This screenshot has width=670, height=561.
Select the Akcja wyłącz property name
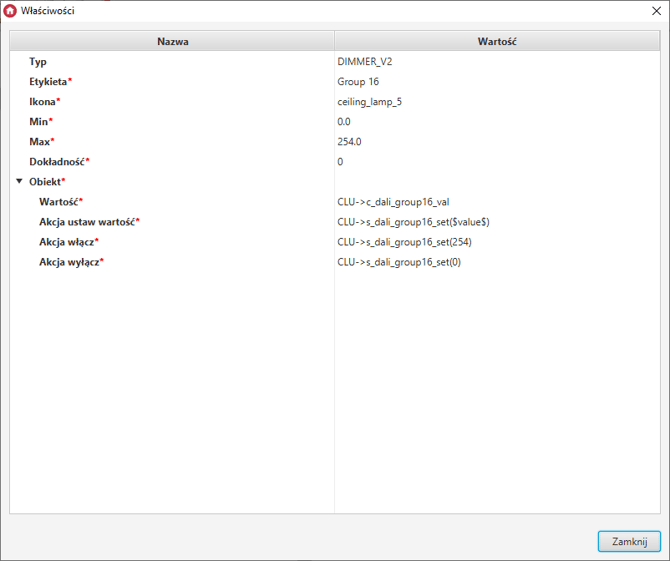tap(71, 262)
